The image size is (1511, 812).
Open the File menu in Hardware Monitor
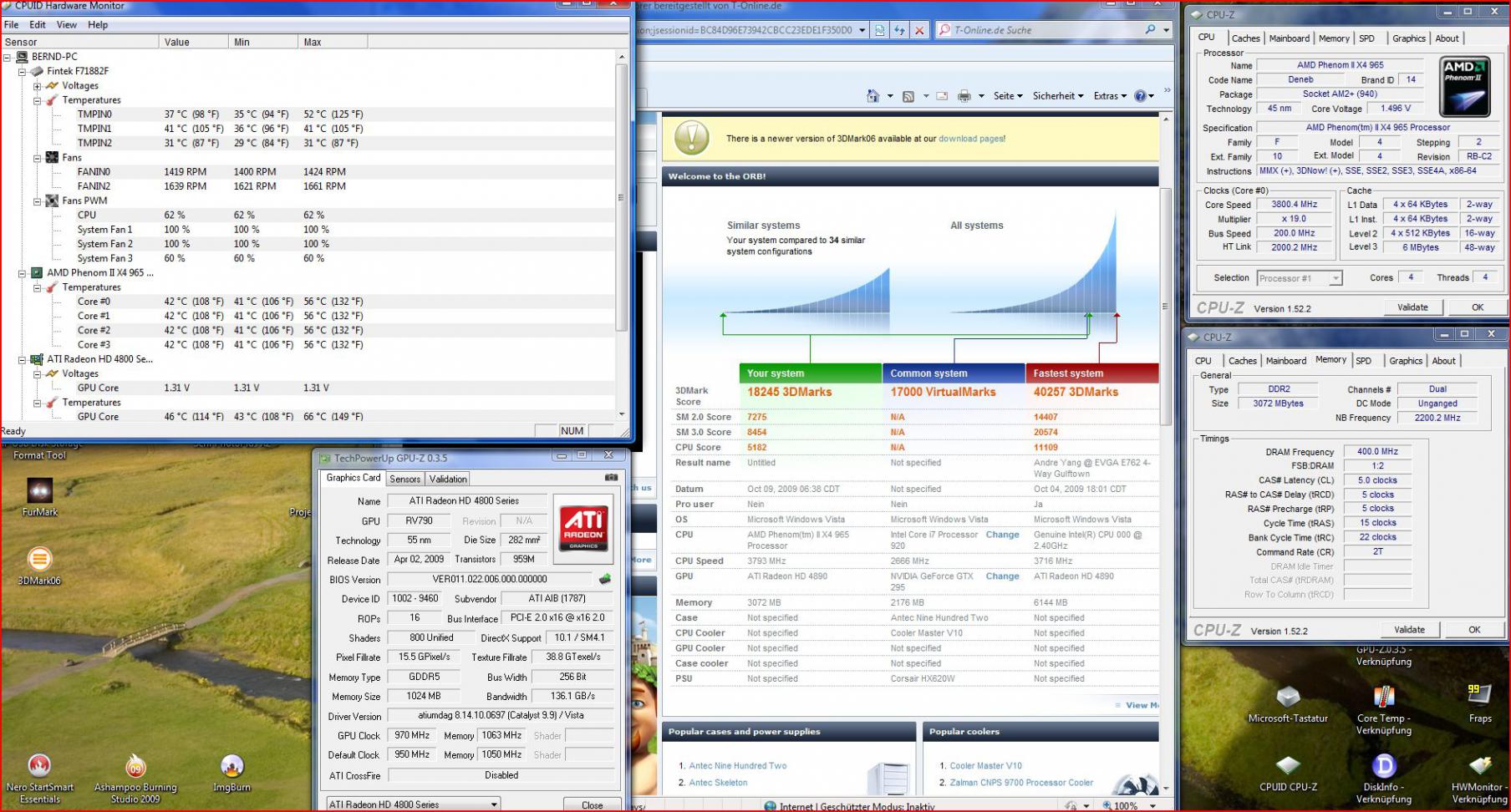[11, 25]
